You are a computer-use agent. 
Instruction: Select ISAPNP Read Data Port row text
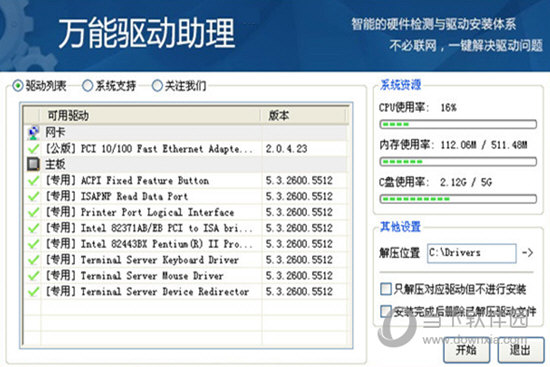point(117,196)
